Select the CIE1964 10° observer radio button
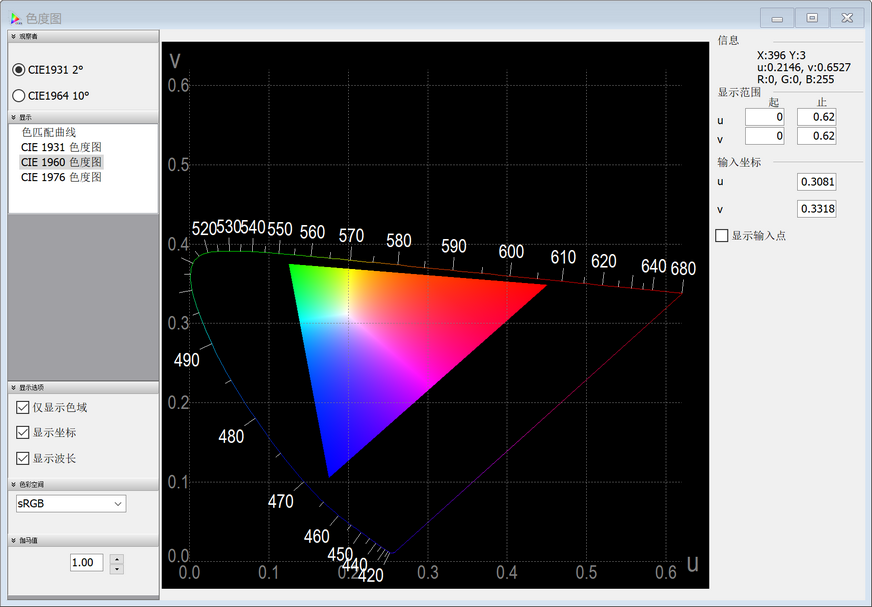This screenshot has height=607, width=872. pos(19,96)
